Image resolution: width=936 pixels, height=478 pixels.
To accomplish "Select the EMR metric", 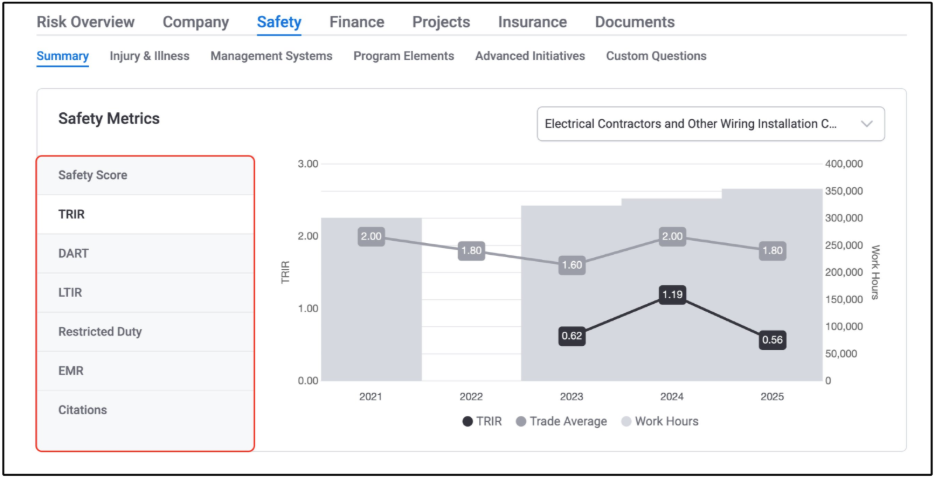I will 146,371.
